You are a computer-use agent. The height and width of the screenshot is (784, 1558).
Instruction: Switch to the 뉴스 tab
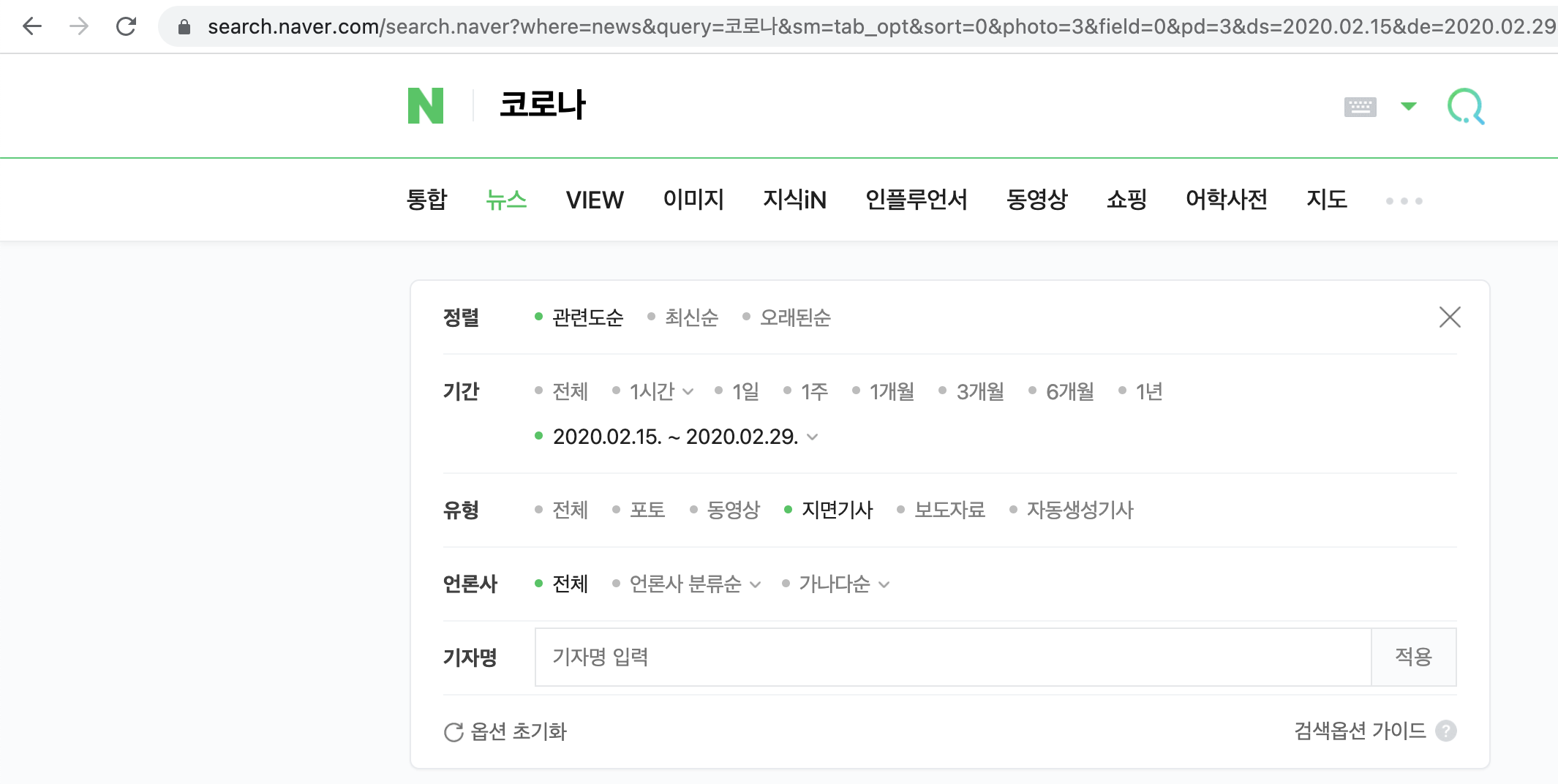coord(506,200)
